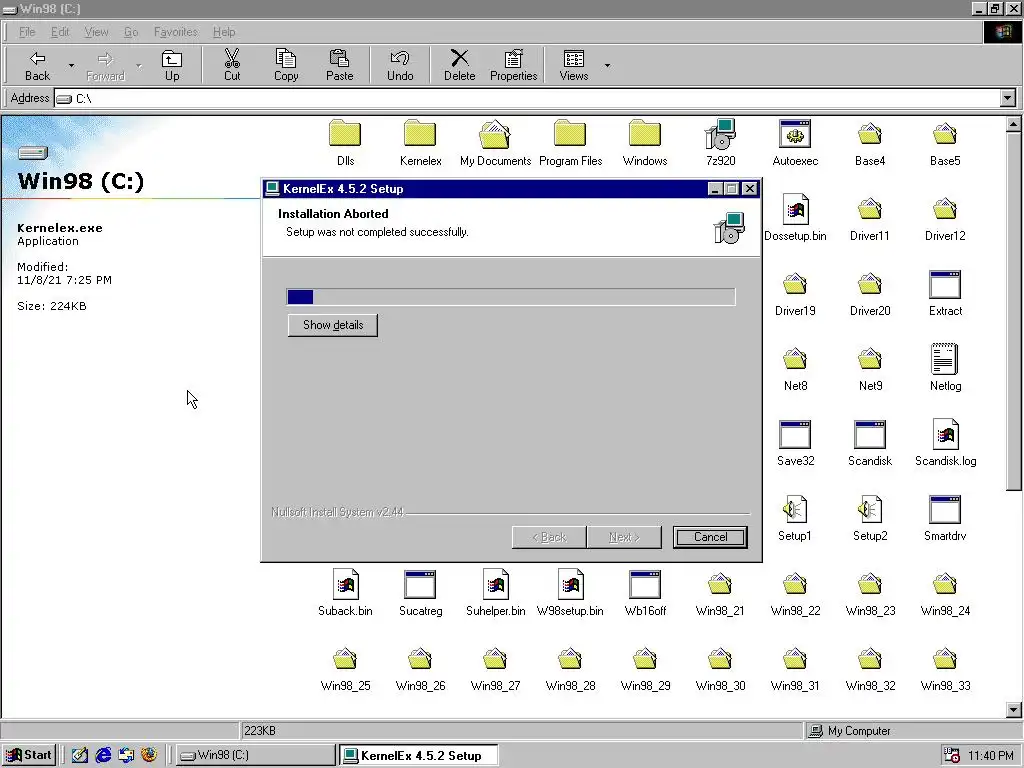Select the Save32 program icon
1024x768 pixels.
click(795, 443)
